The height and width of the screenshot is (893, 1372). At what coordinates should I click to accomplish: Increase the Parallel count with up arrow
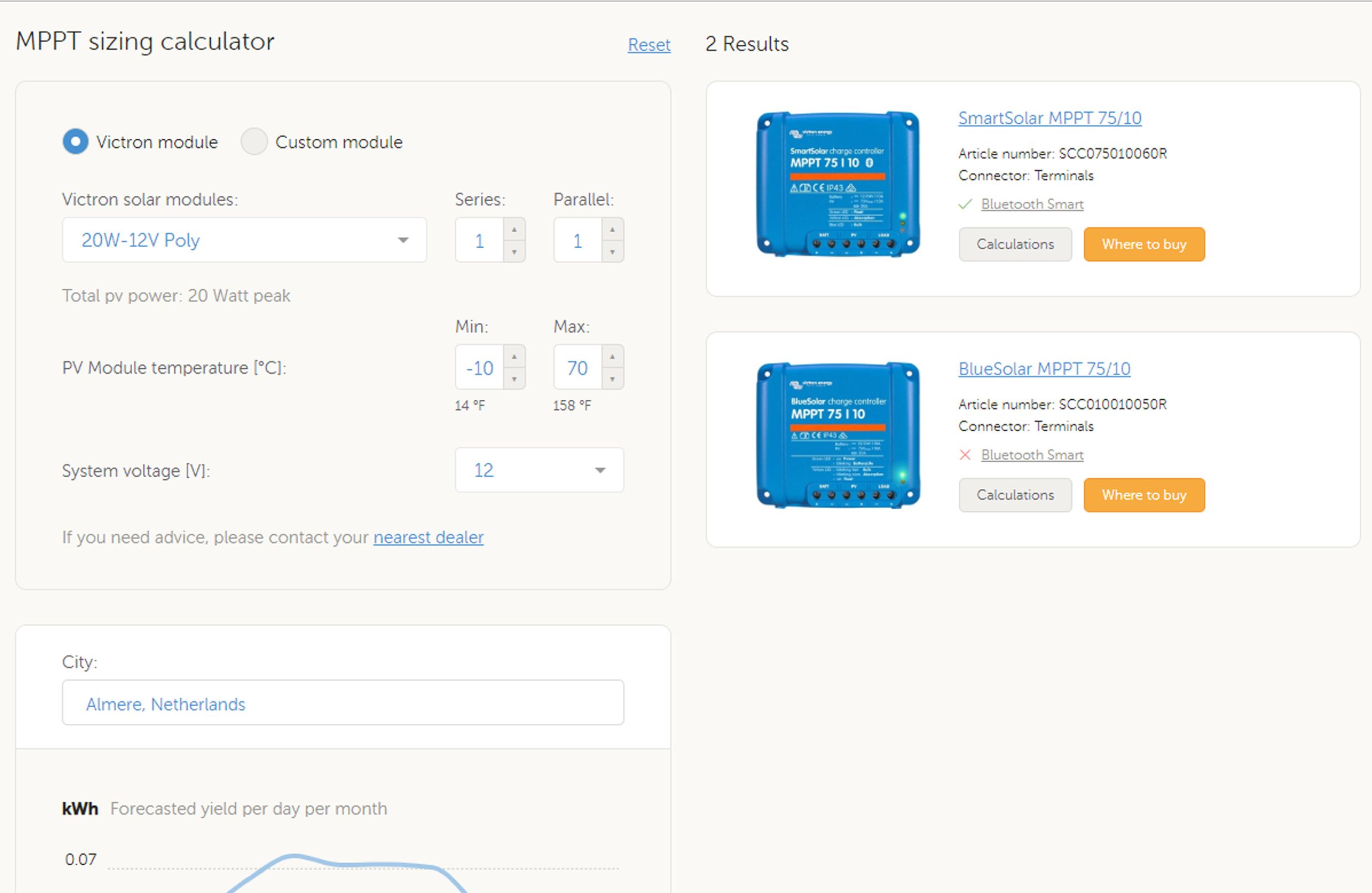[612, 229]
